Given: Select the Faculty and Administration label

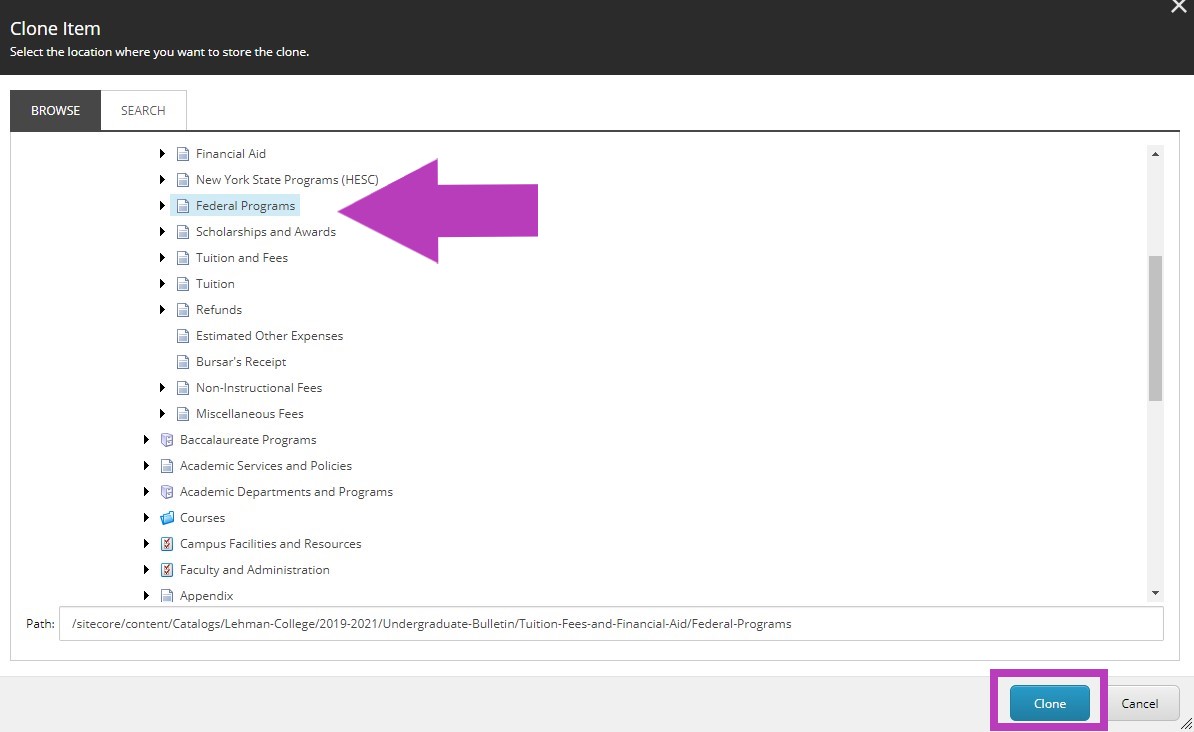Looking at the screenshot, I should (254, 570).
